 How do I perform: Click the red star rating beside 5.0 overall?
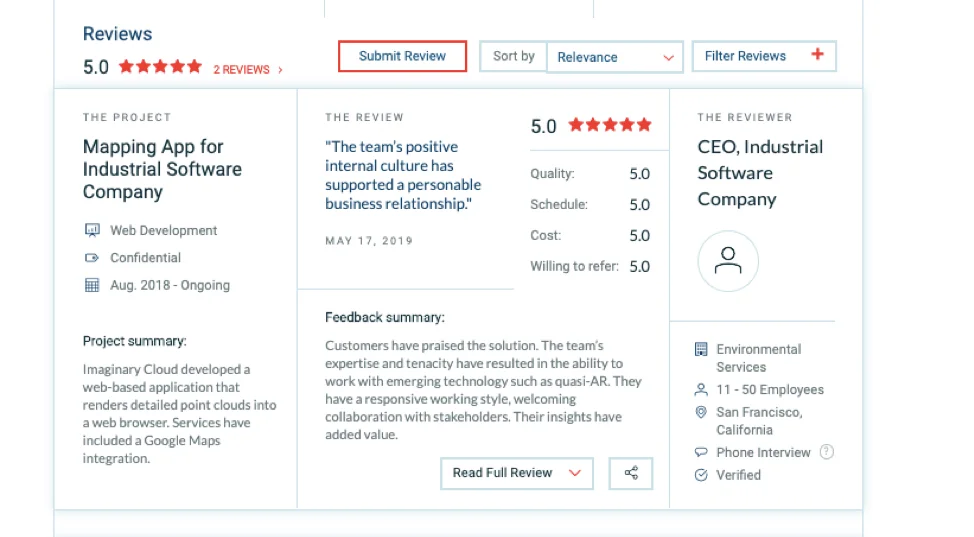pos(160,67)
